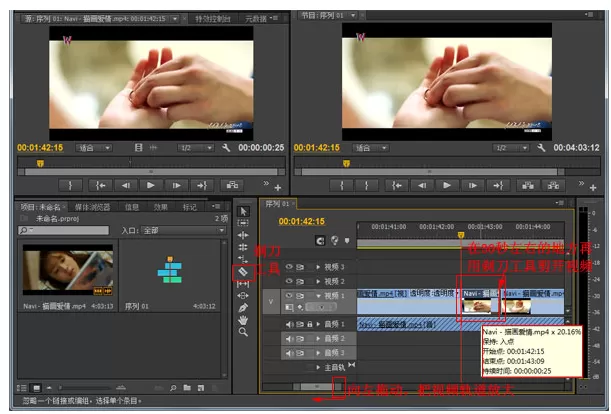Select the Hand tool
This screenshot has height=414, width=611.
[243, 320]
